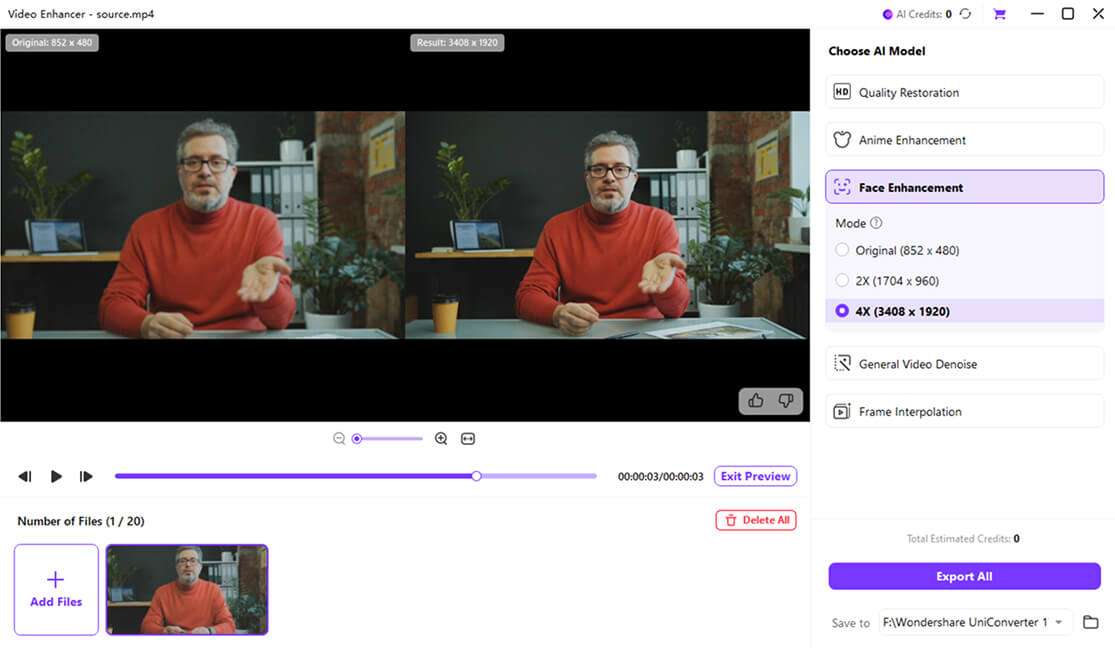Zoom out of the video preview
The image size is (1115, 649).
click(x=337, y=438)
